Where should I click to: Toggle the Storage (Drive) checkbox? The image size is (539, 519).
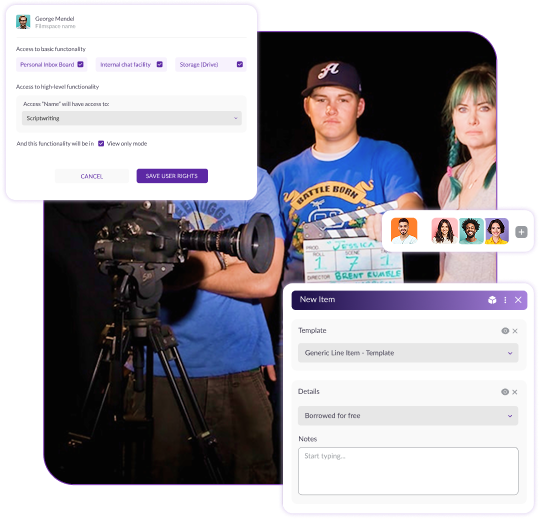pos(240,64)
